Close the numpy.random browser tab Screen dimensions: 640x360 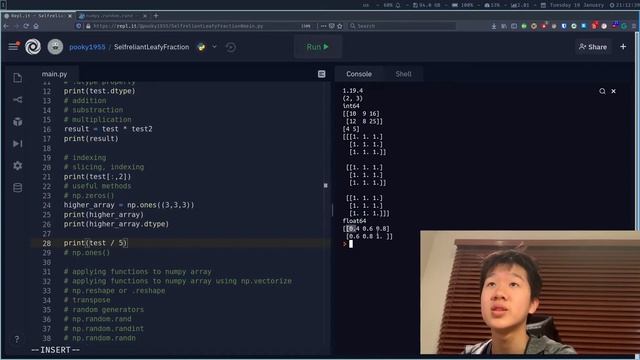click(x=145, y=16)
